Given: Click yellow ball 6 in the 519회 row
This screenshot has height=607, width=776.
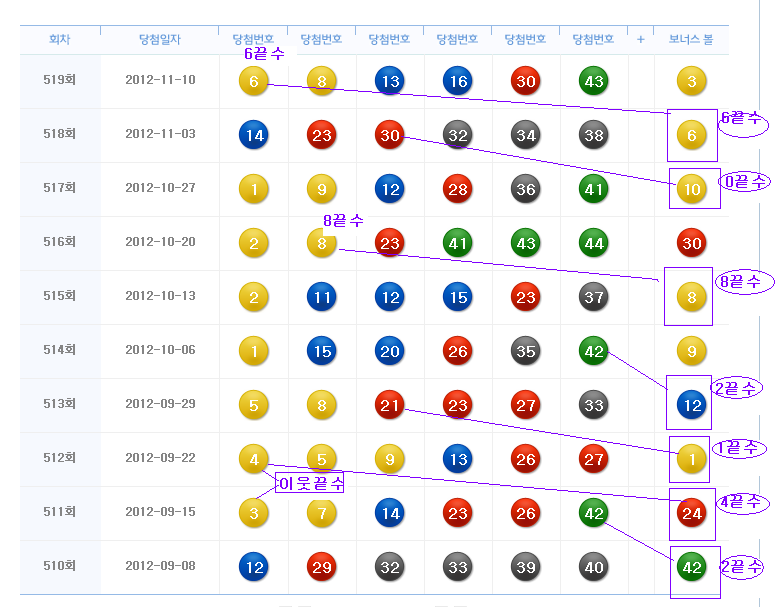Looking at the screenshot, I should 254,82.
